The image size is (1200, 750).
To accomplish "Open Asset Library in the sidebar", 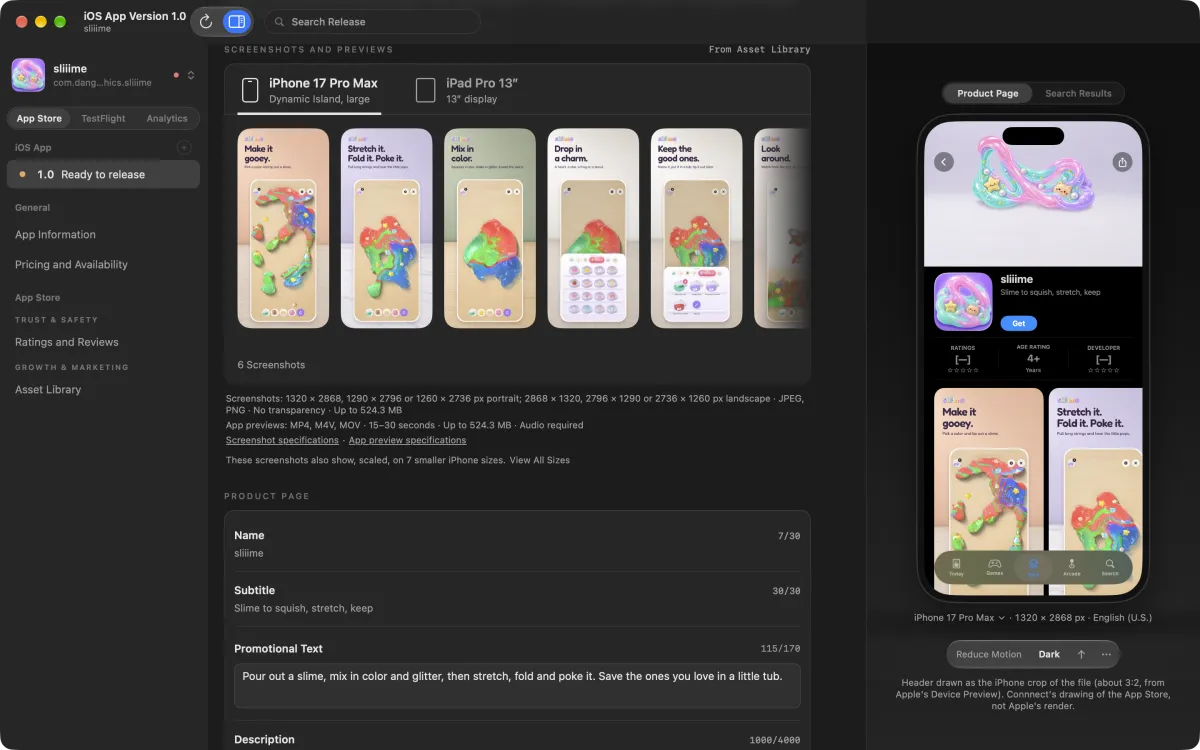I will pos(48,389).
